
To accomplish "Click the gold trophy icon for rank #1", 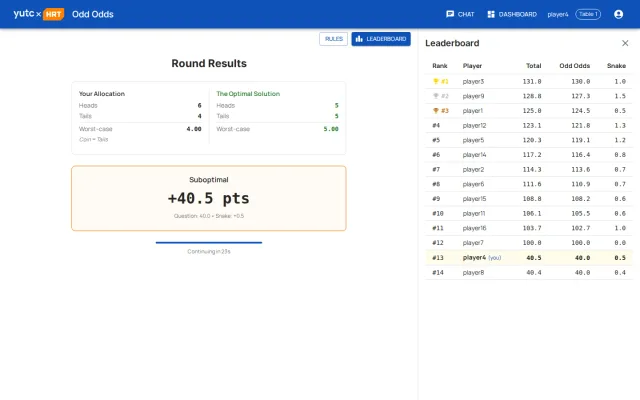I will point(436,81).
